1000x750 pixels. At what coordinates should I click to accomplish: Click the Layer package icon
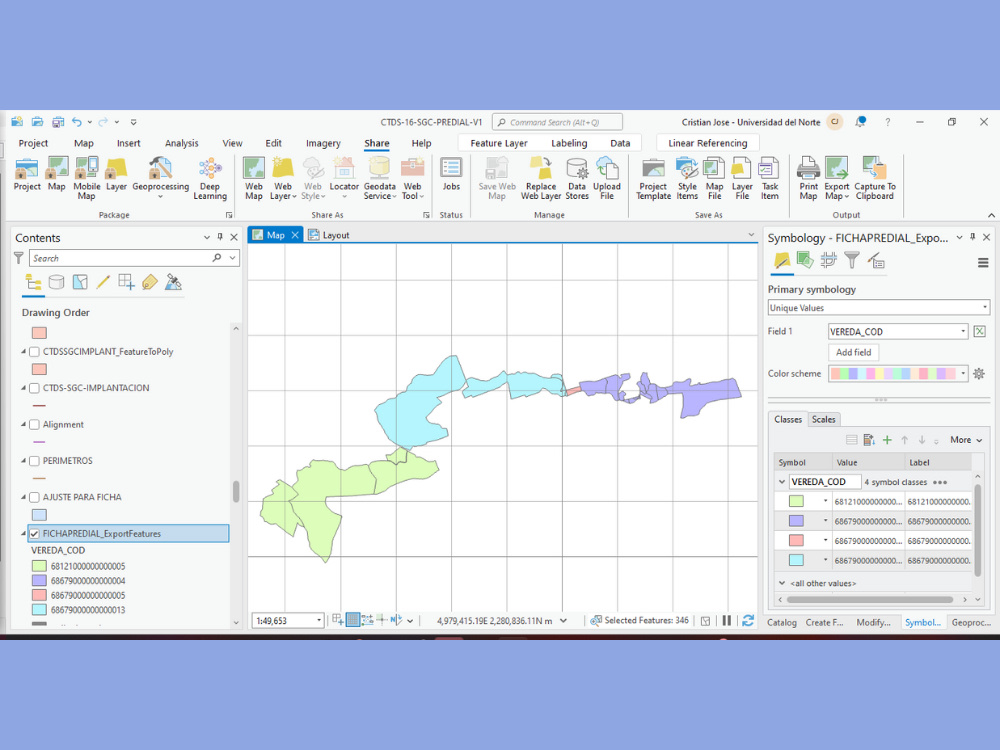click(x=116, y=174)
